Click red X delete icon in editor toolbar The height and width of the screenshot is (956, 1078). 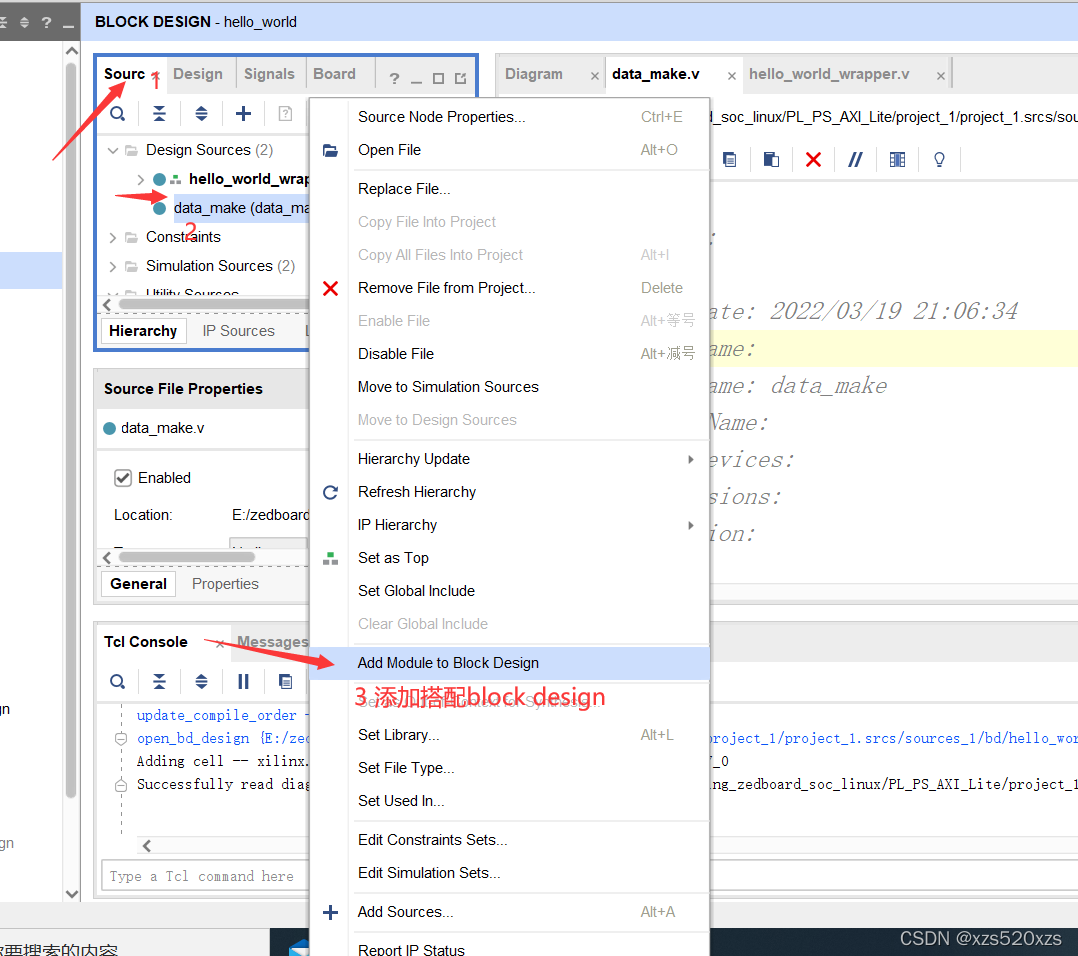click(x=813, y=159)
